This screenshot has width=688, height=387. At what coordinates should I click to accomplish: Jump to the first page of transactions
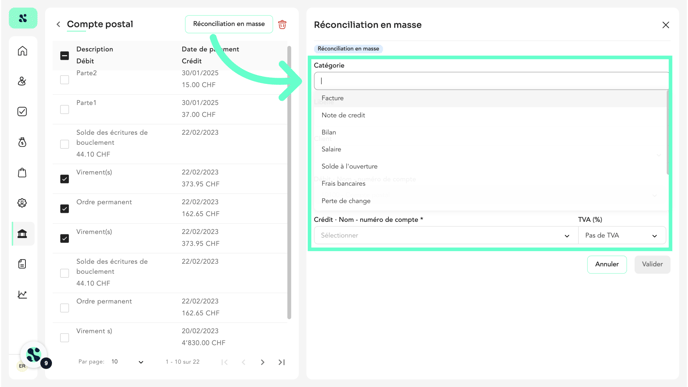coord(224,362)
